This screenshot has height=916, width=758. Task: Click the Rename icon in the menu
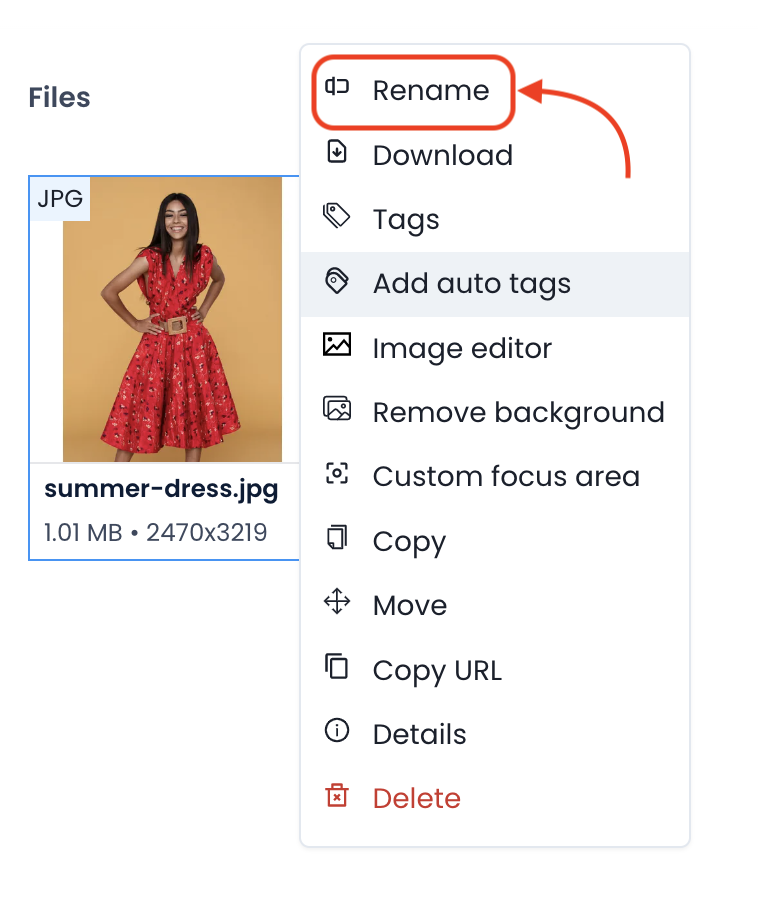coord(337,87)
